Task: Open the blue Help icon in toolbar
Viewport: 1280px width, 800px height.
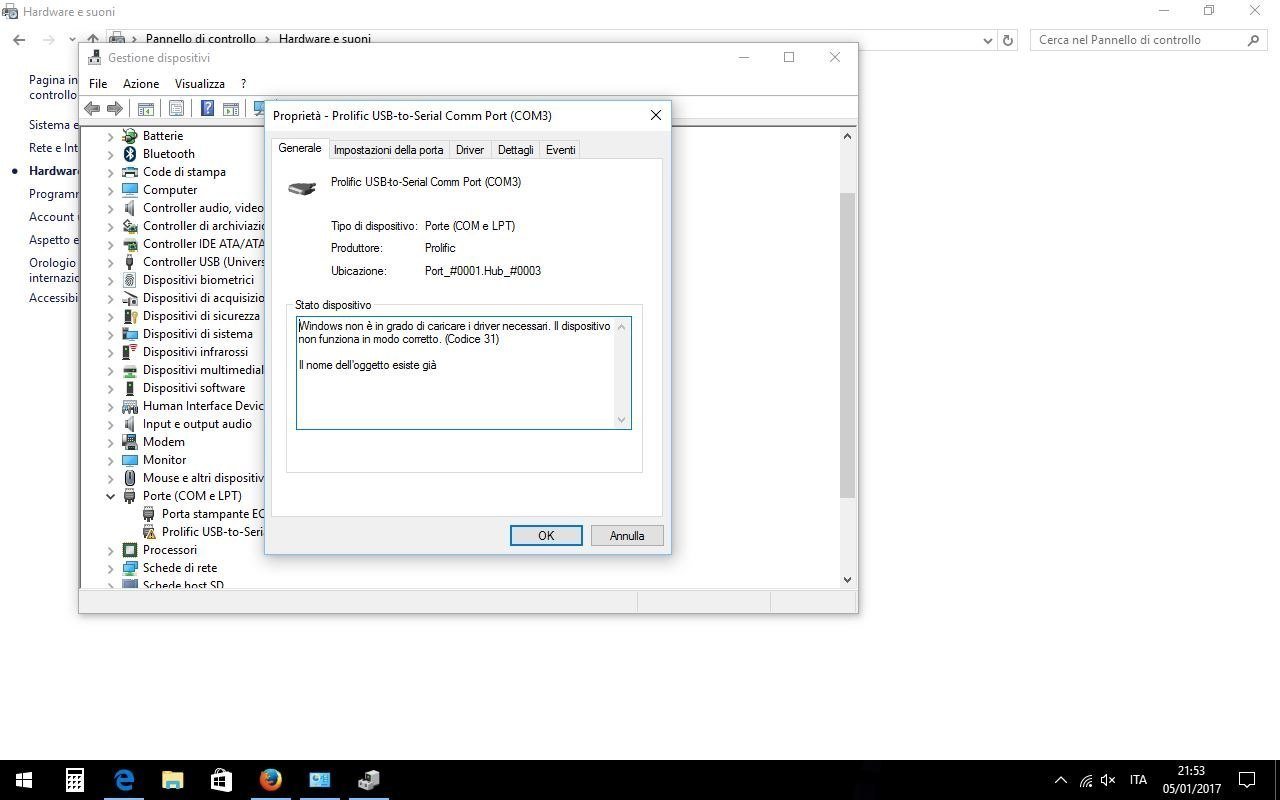Action: 207,108
